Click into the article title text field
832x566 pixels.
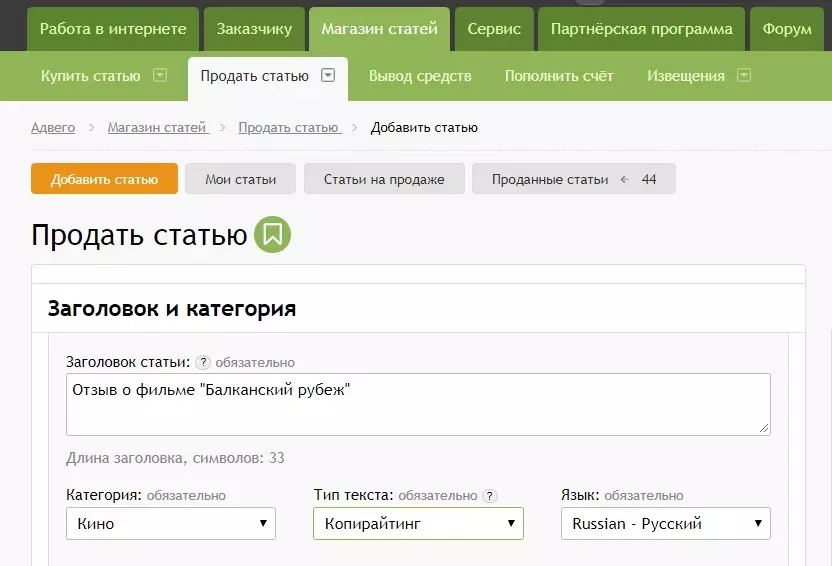click(x=418, y=404)
